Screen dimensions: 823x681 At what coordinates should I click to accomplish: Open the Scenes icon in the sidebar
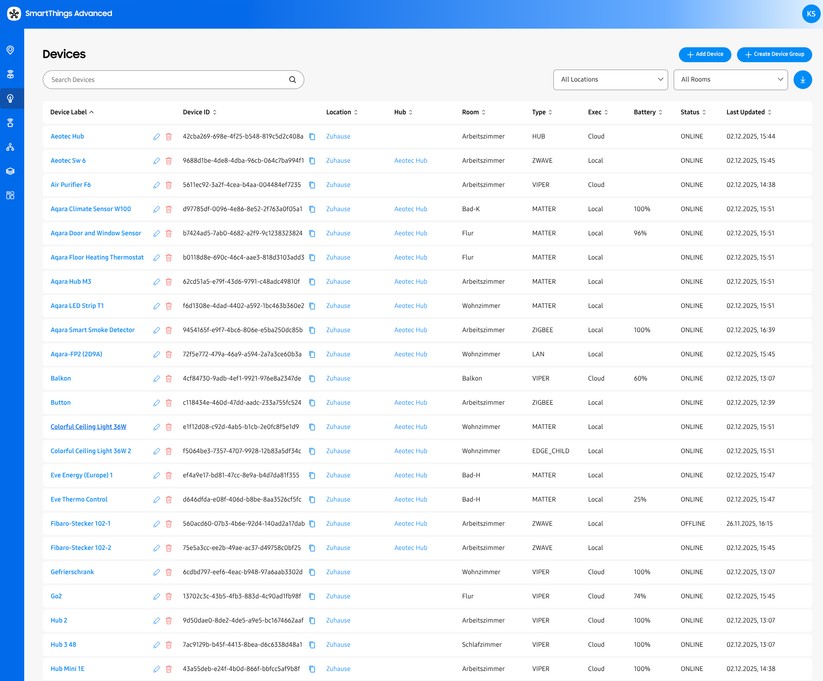[x=11, y=121]
